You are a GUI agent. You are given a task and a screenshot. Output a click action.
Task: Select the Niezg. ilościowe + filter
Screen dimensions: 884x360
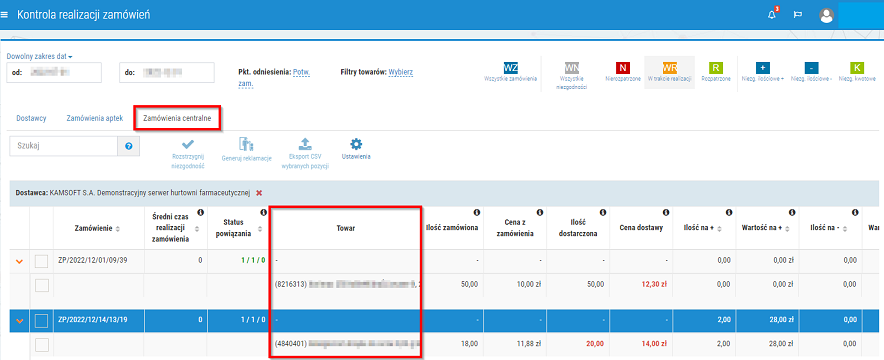[763, 72]
